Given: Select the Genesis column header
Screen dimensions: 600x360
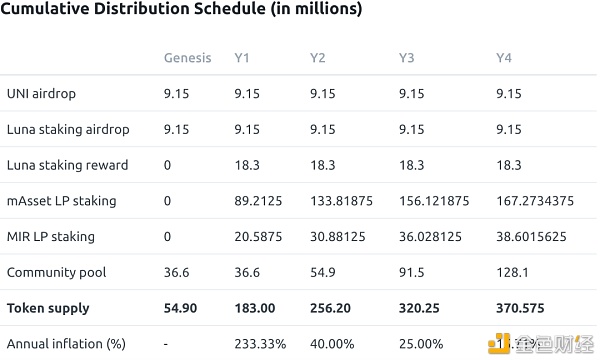Looking at the screenshot, I should tap(188, 58).
